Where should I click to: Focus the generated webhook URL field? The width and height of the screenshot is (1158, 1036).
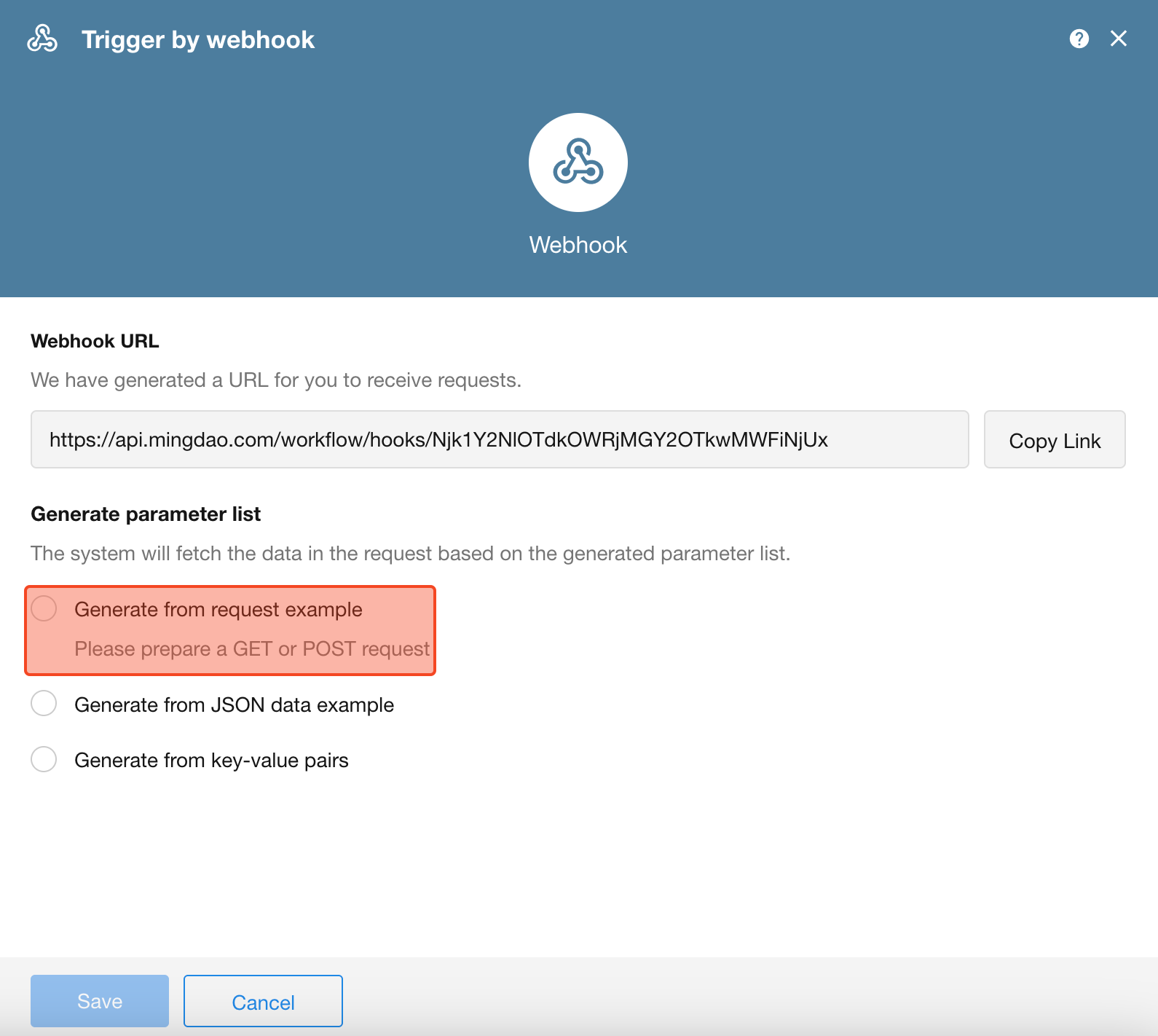pyautogui.click(x=499, y=439)
